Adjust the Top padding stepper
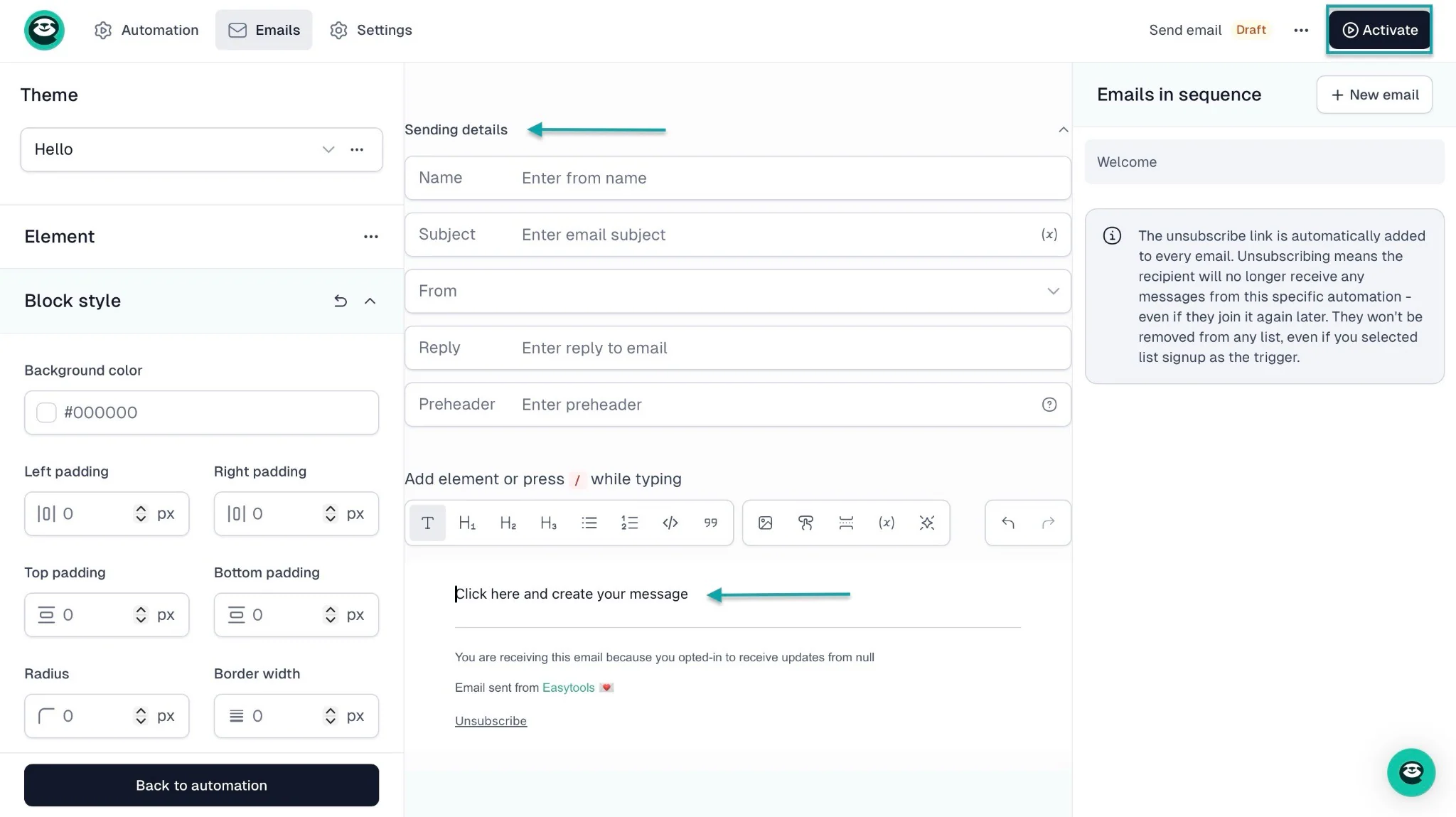Image resolution: width=1456 pixels, height=817 pixels. [141, 614]
